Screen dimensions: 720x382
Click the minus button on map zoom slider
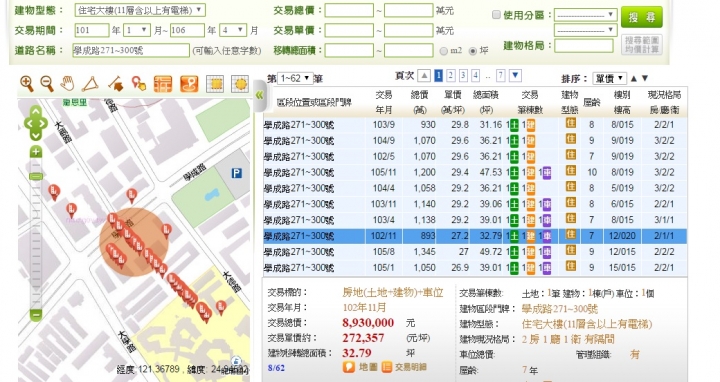tap(36, 315)
